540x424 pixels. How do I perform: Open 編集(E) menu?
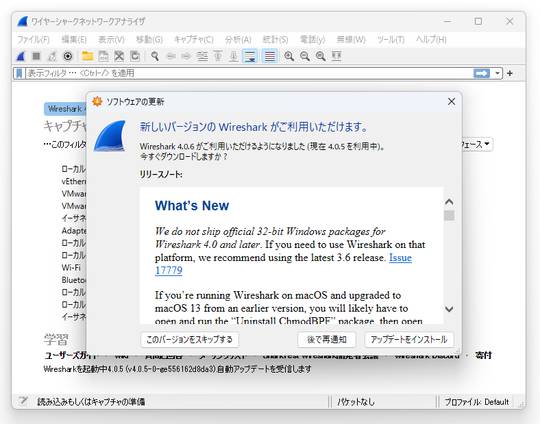click(74, 40)
